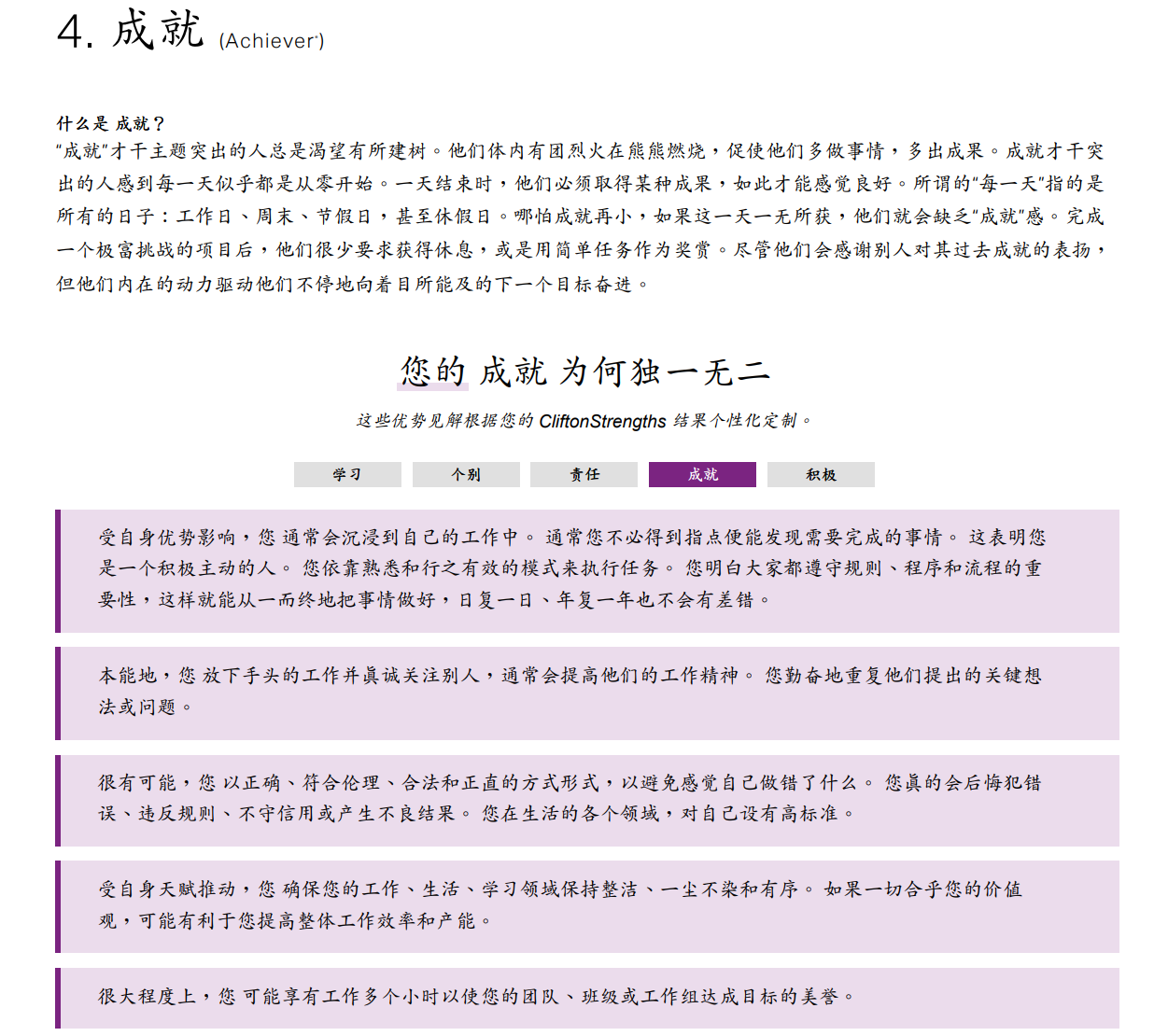Click the description paragraph starting with “成就”才干
The height and width of the screenshot is (1036, 1154).
pyautogui.click(x=579, y=217)
